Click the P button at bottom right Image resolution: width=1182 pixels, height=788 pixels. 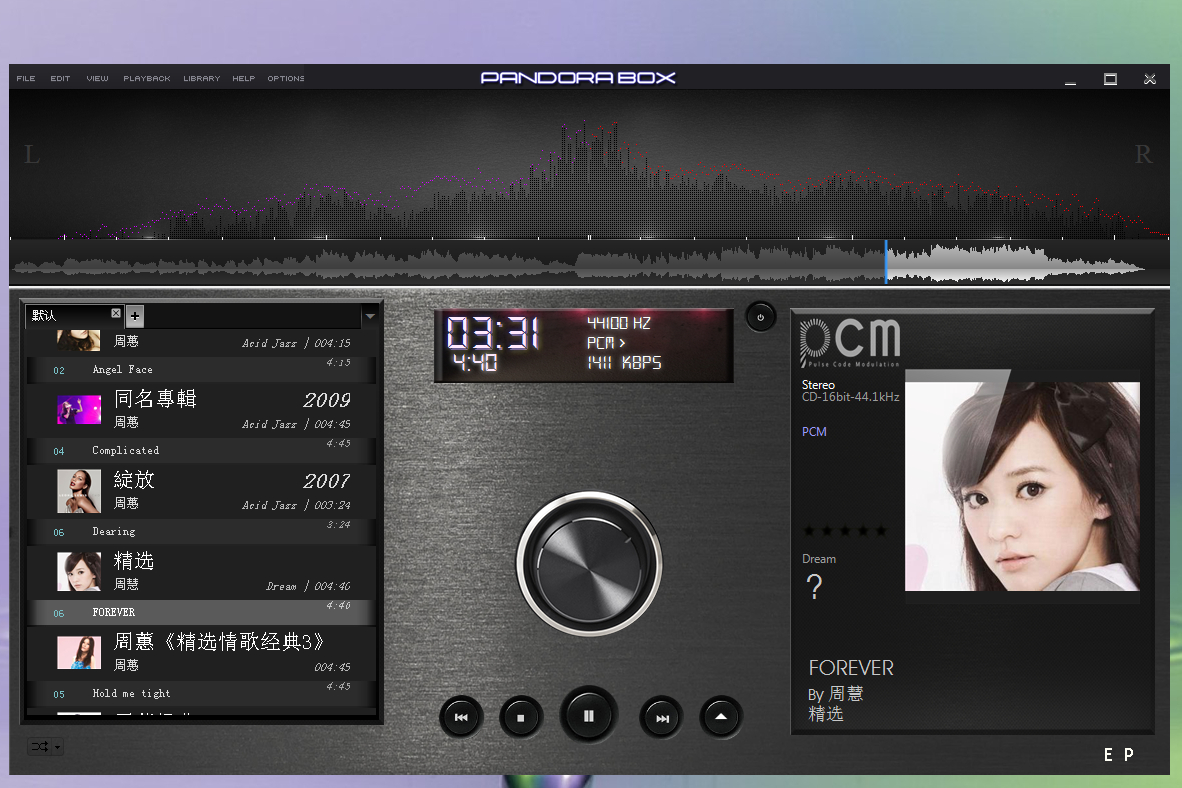point(1128,755)
